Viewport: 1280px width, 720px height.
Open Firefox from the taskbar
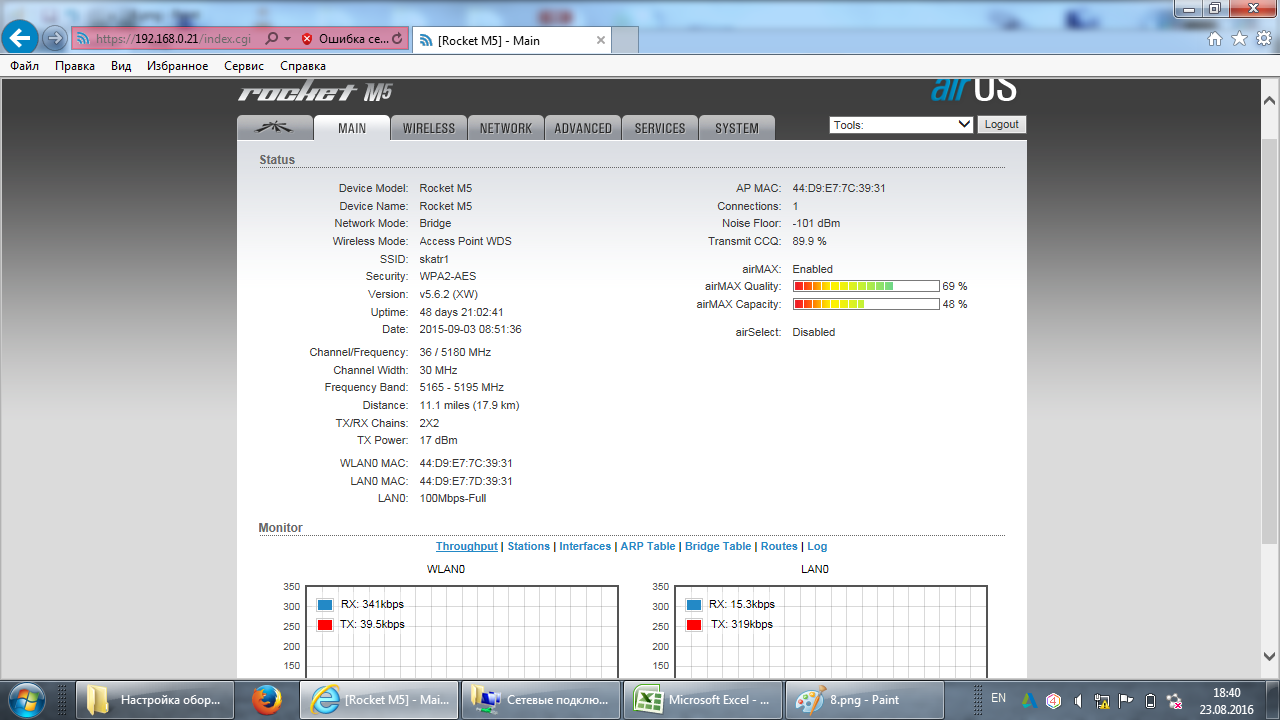pos(267,700)
